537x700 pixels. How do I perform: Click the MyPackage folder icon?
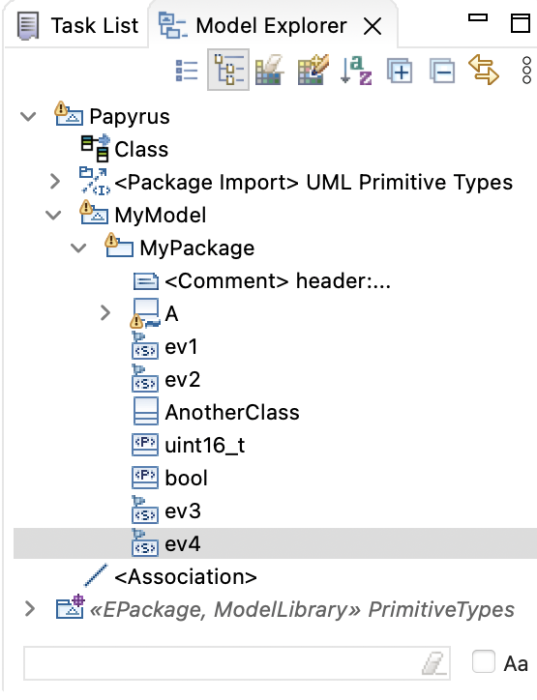click(119, 246)
